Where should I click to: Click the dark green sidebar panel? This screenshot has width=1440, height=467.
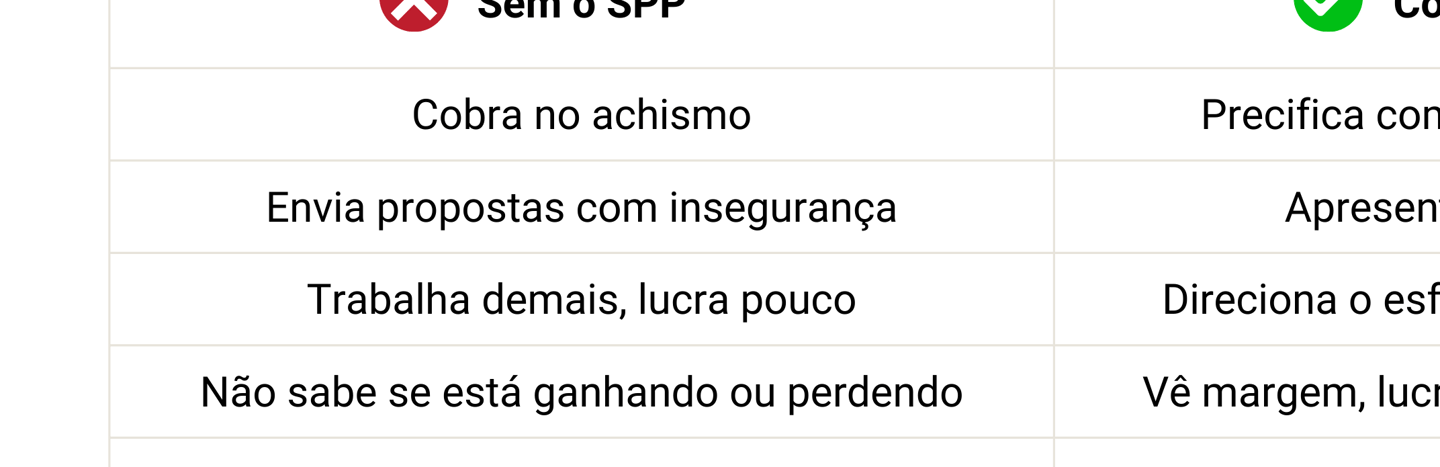click(x=53, y=233)
